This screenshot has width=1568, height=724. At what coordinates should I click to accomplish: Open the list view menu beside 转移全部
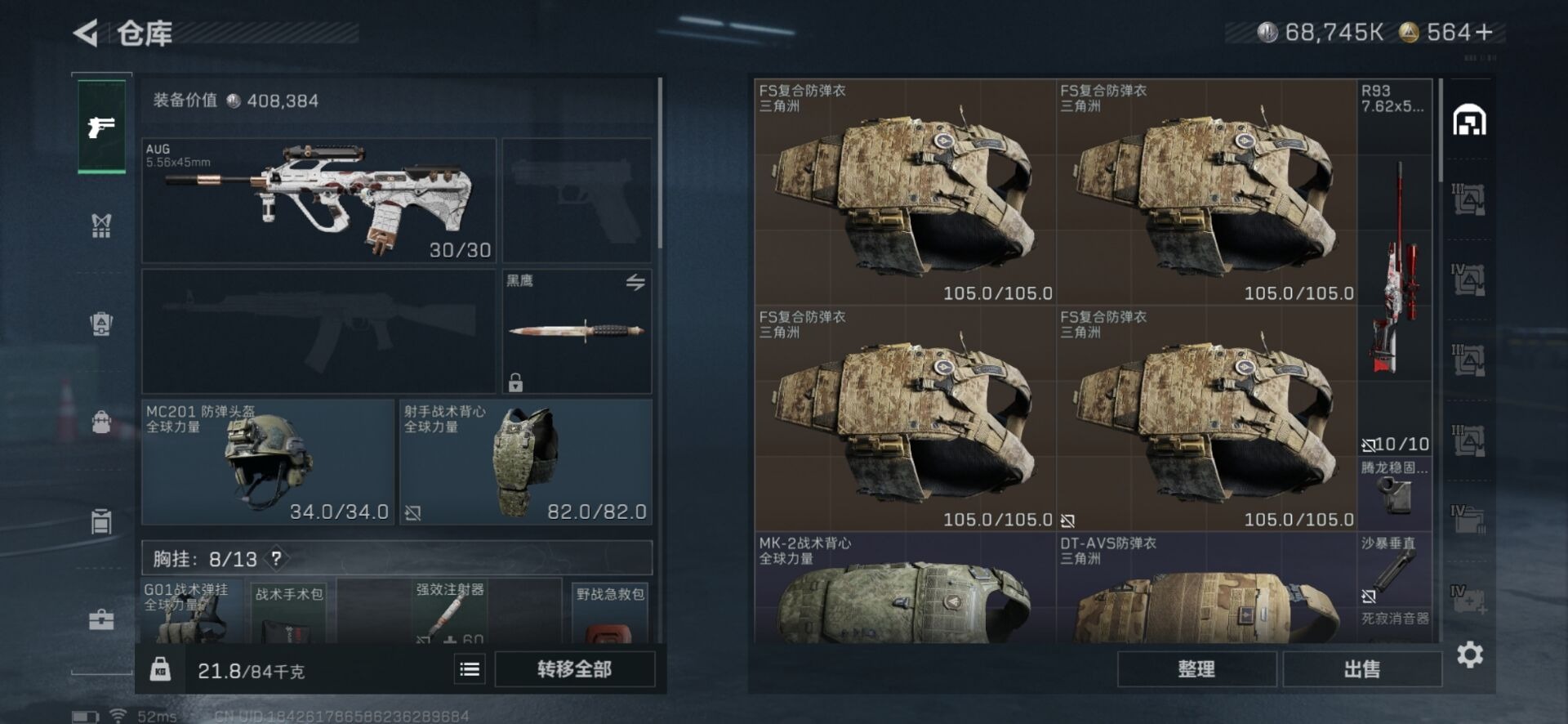[x=470, y=669]
